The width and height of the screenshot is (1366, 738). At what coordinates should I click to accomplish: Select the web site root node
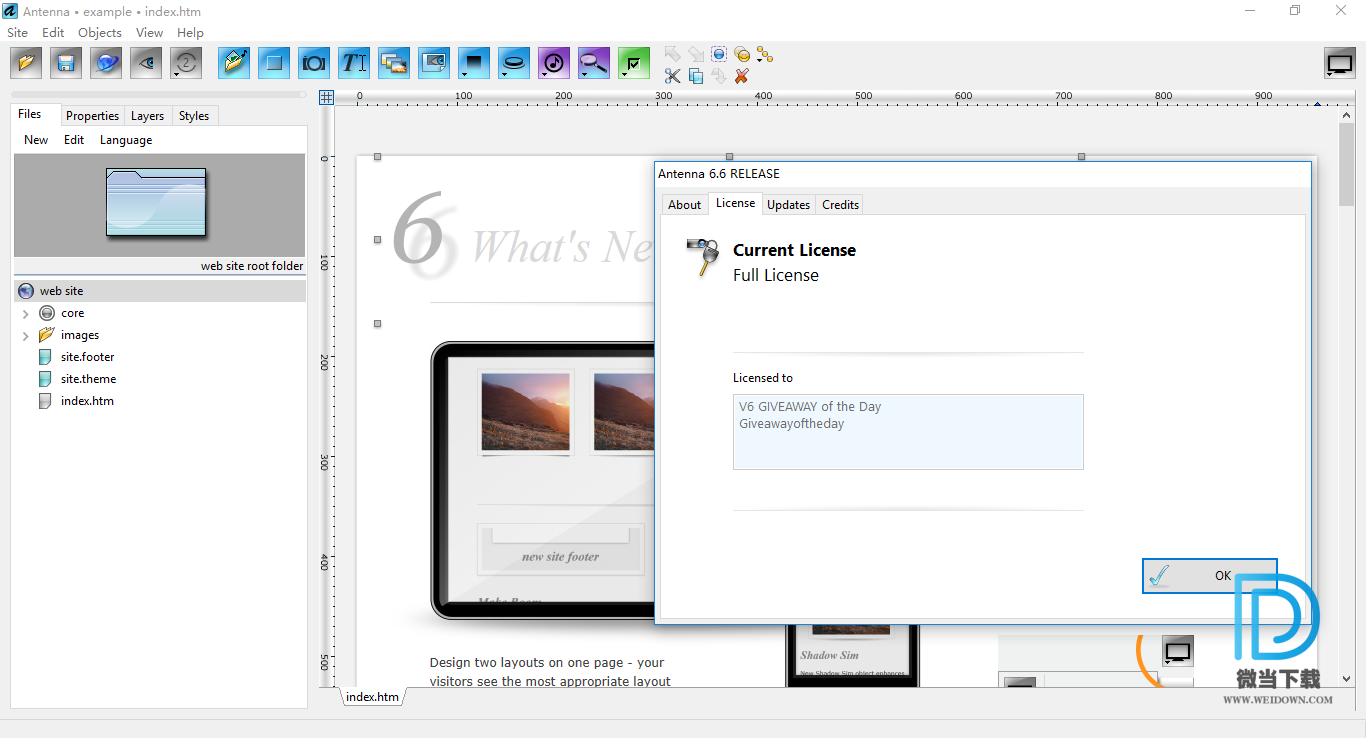pos(160,291)
